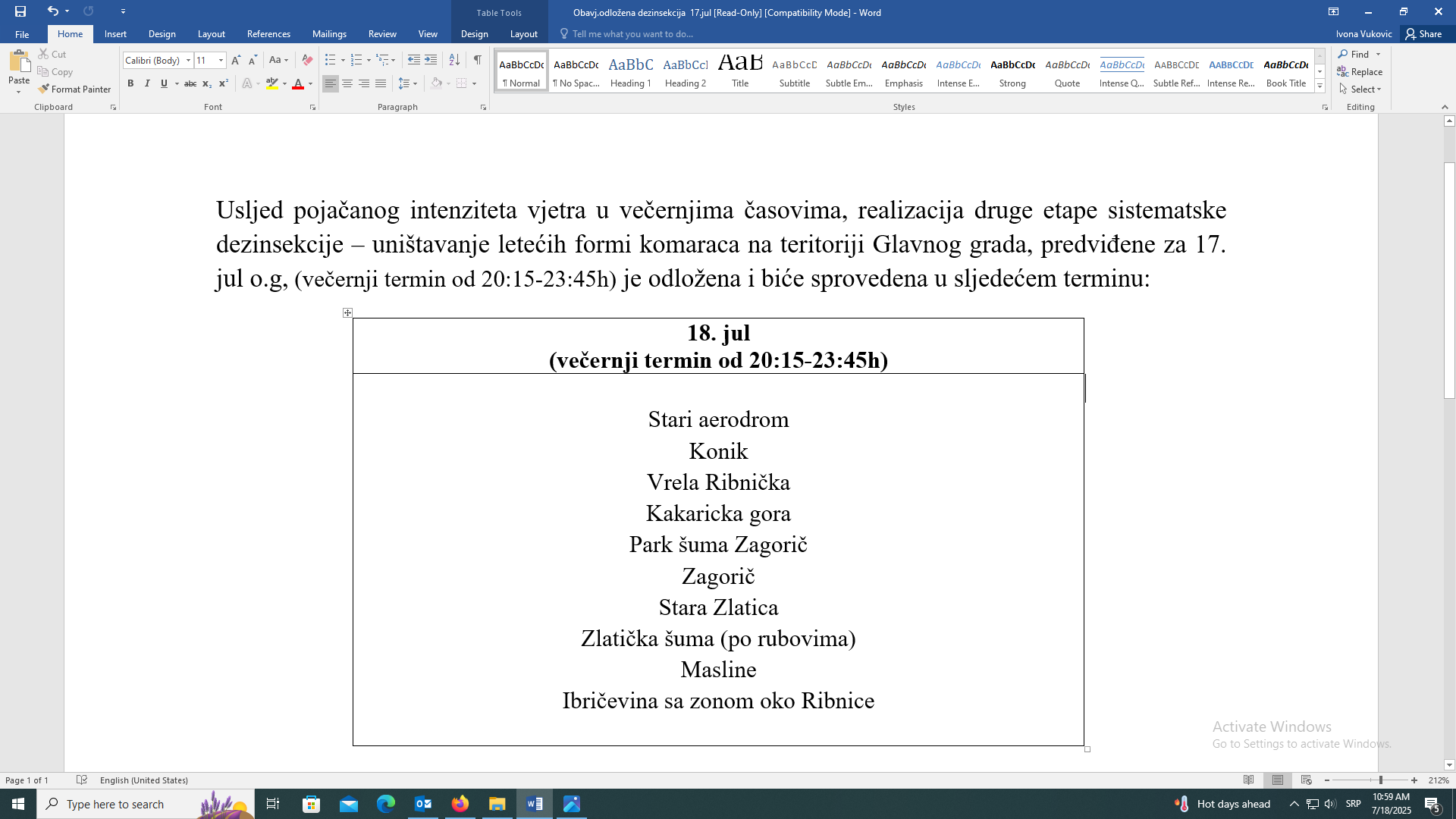This screenshot has height=819, width=1456.
Task: Open the font name dropdown
Action: point(188,60)
